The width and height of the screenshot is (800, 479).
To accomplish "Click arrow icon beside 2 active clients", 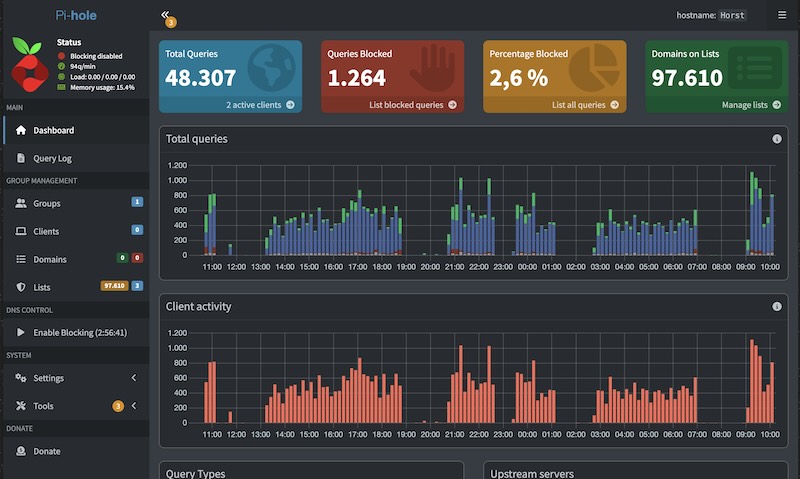I will 290,105.
